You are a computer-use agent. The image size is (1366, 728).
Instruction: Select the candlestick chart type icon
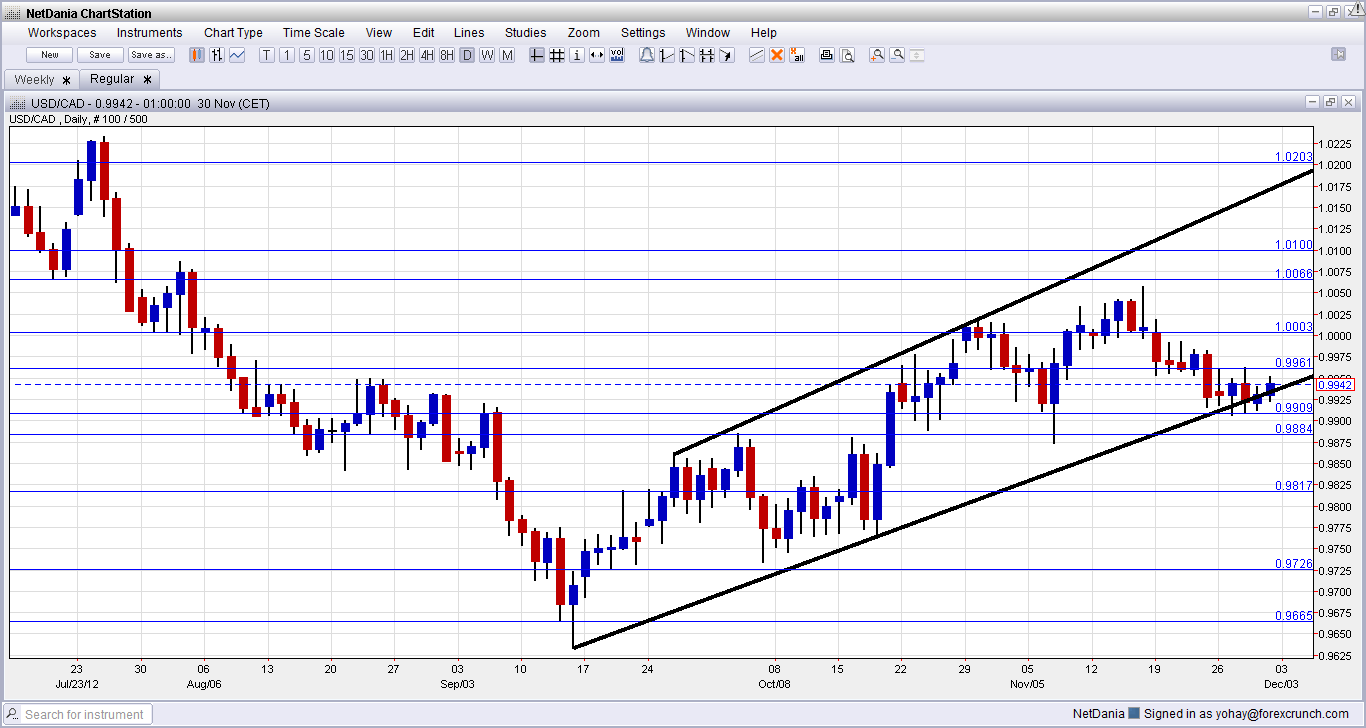pyautogui.click(x=197, y=55)
